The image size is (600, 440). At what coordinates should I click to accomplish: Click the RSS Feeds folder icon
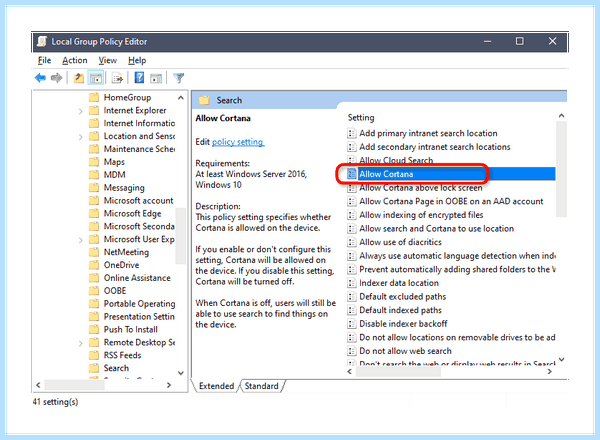point(94,355)
